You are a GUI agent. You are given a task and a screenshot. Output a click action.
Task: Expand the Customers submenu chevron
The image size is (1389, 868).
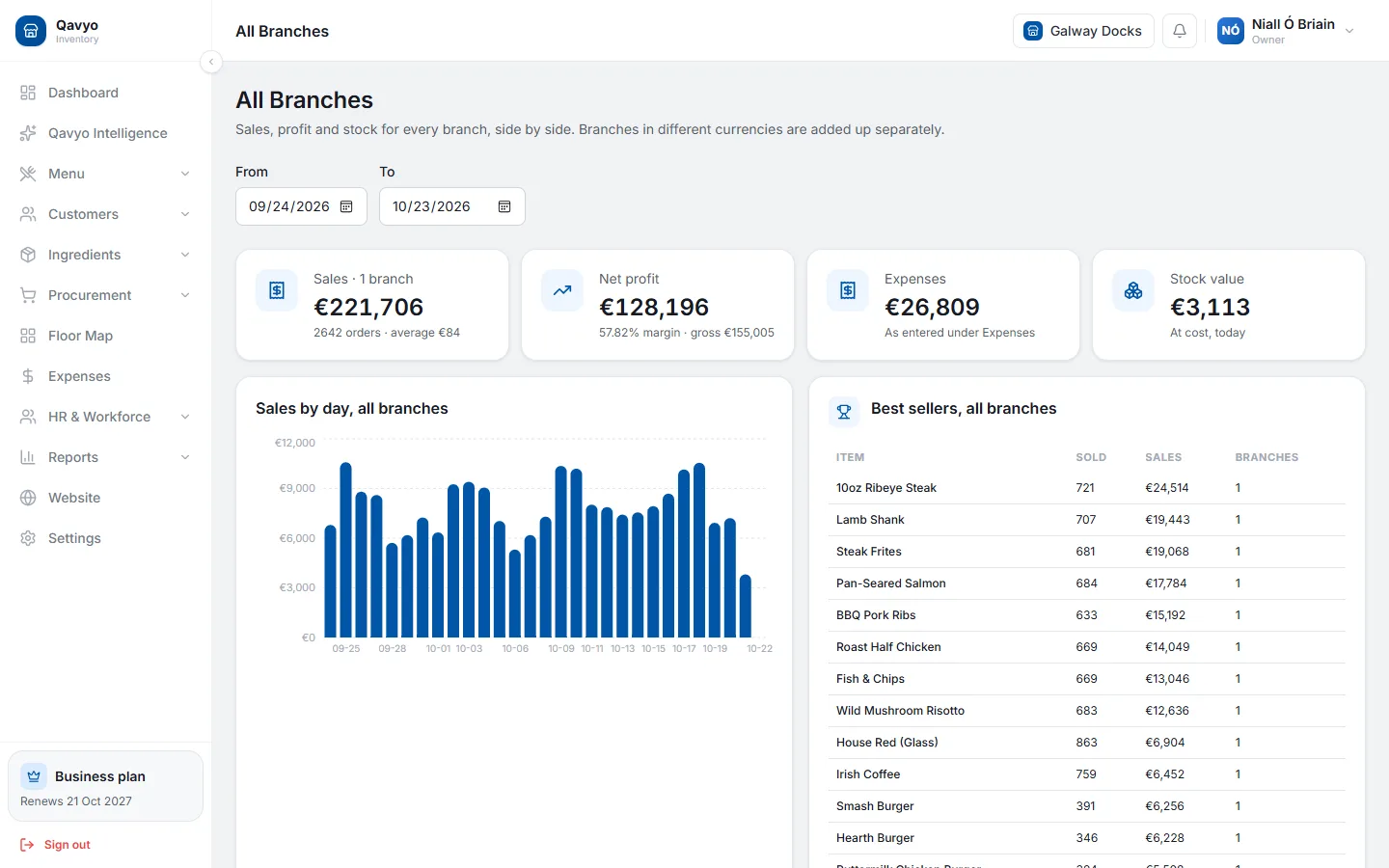tap(185, 214)
